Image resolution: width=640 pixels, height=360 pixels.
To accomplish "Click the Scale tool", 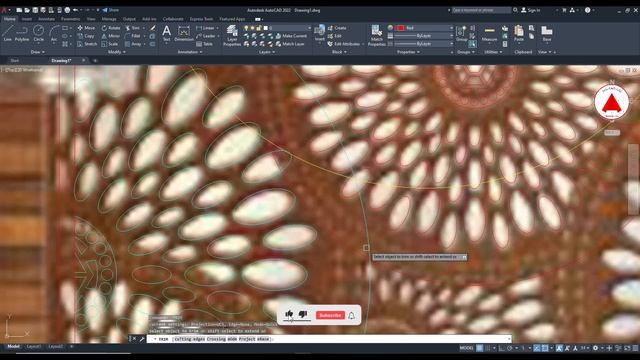I will [110, 44].
